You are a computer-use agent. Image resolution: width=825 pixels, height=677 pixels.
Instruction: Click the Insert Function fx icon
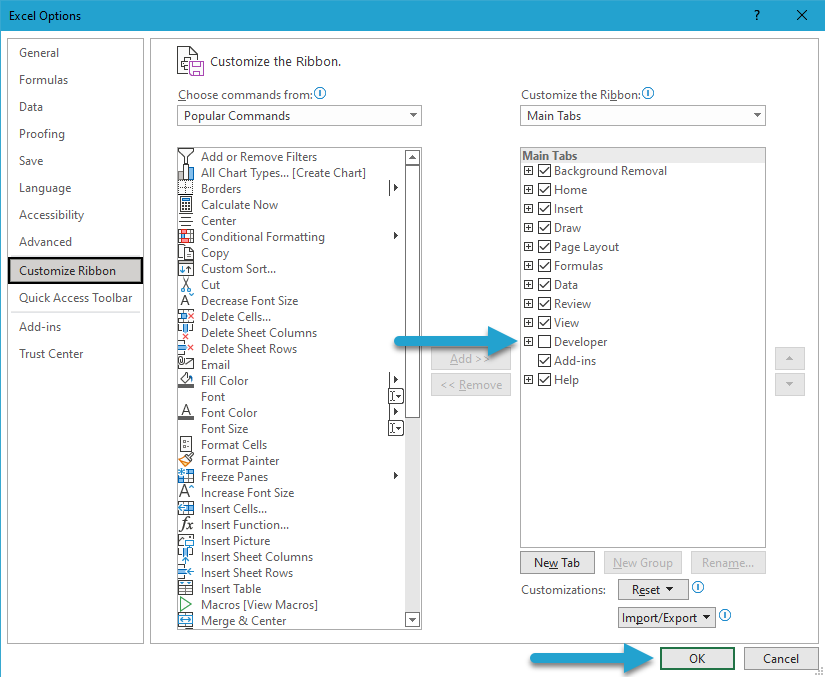coord(186,525)
